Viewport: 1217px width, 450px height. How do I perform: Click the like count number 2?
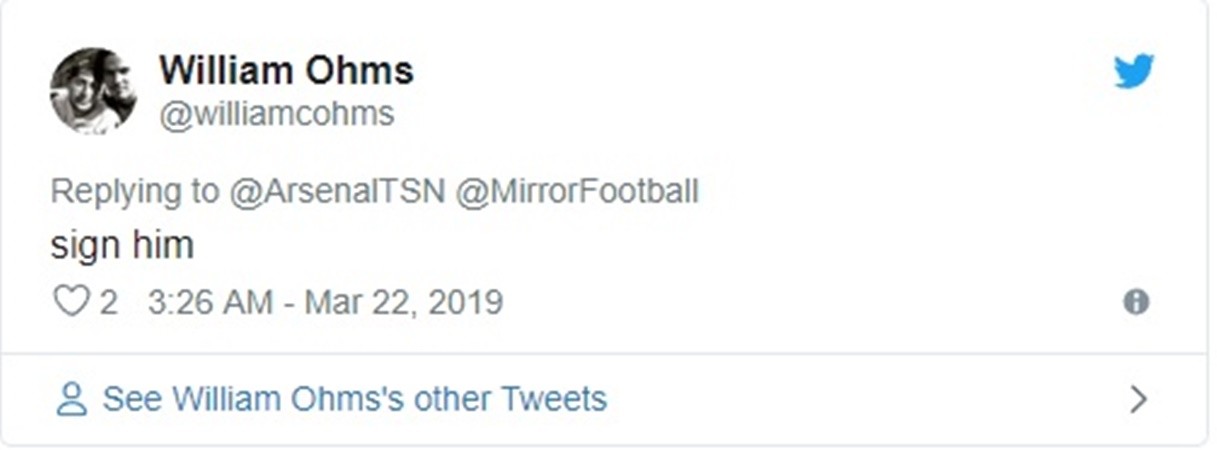[x=108, y=302]
